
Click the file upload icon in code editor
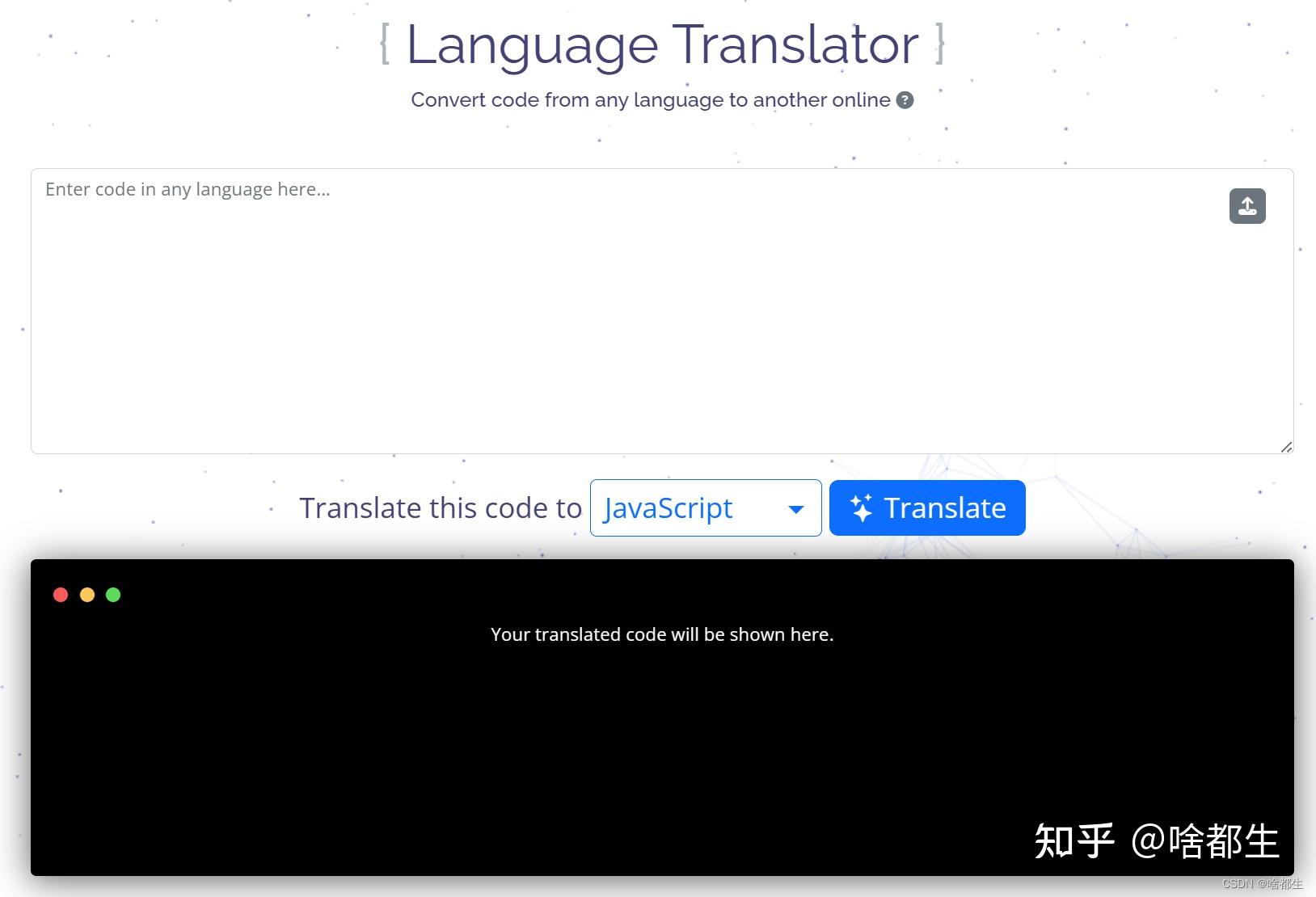1247,206
